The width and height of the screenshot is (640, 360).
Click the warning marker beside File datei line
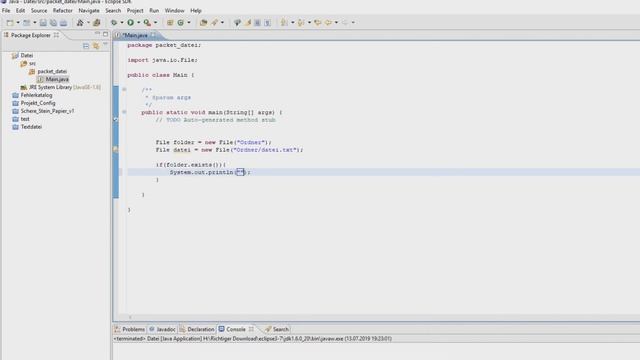pyautogui.click(x=116, y=150)
